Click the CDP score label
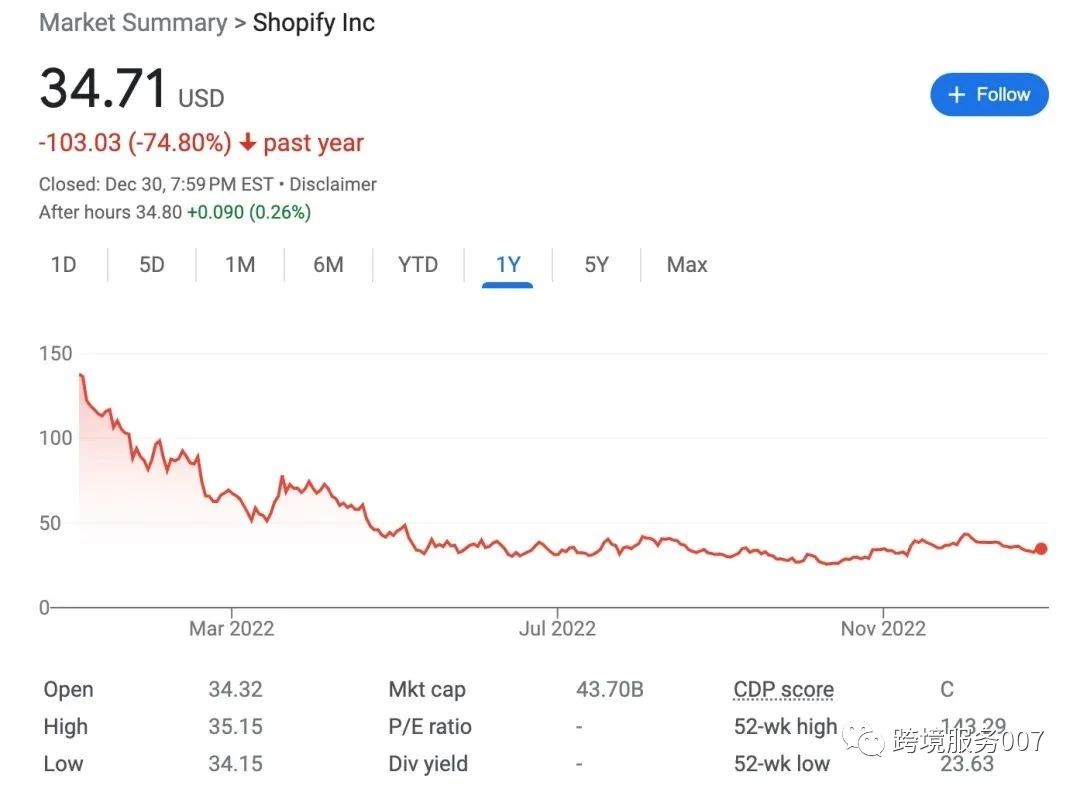 [x=783, y=689]
